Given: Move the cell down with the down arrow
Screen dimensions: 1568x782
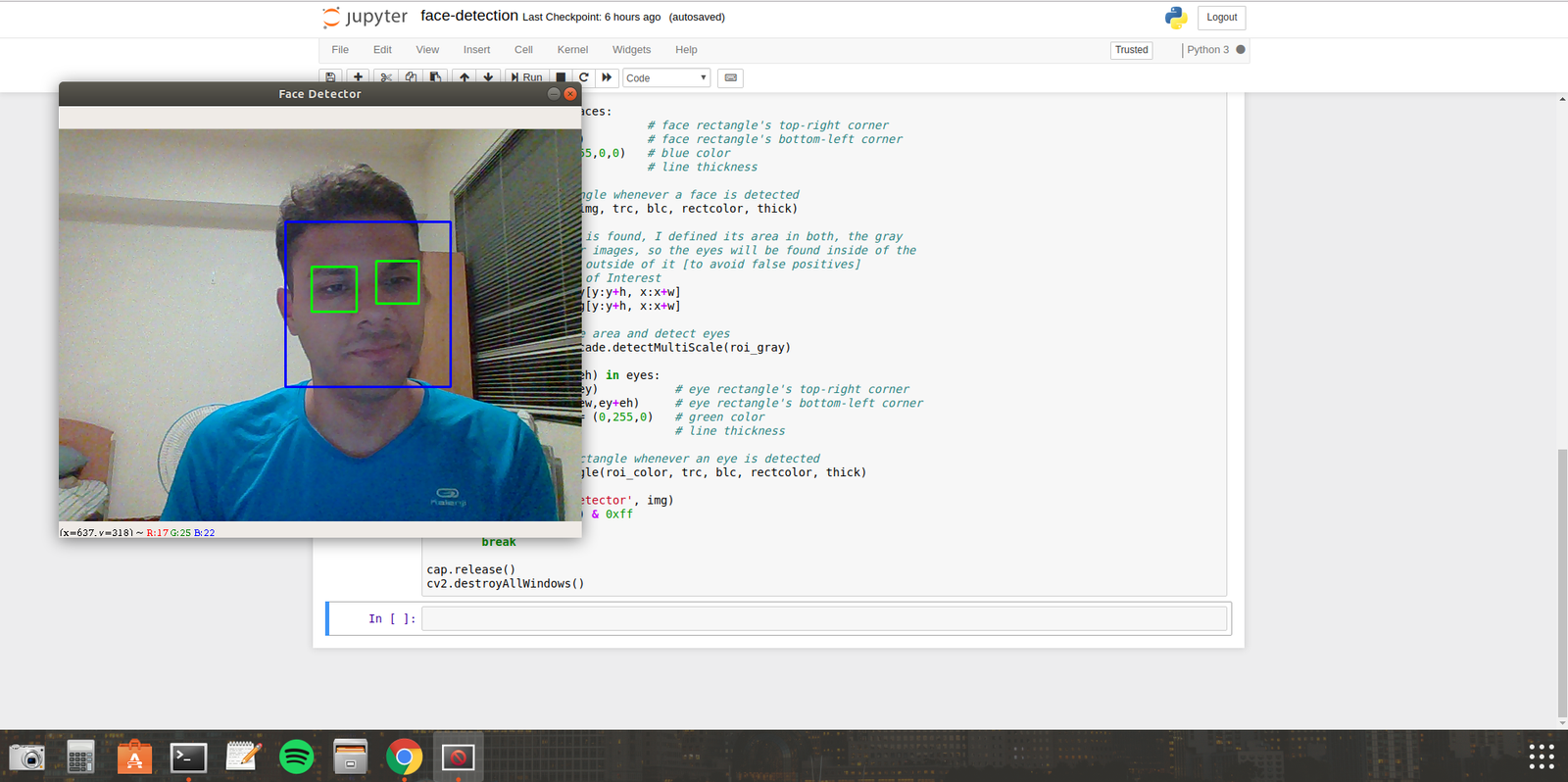Looking at the screenshot, I should pos(488,77).
